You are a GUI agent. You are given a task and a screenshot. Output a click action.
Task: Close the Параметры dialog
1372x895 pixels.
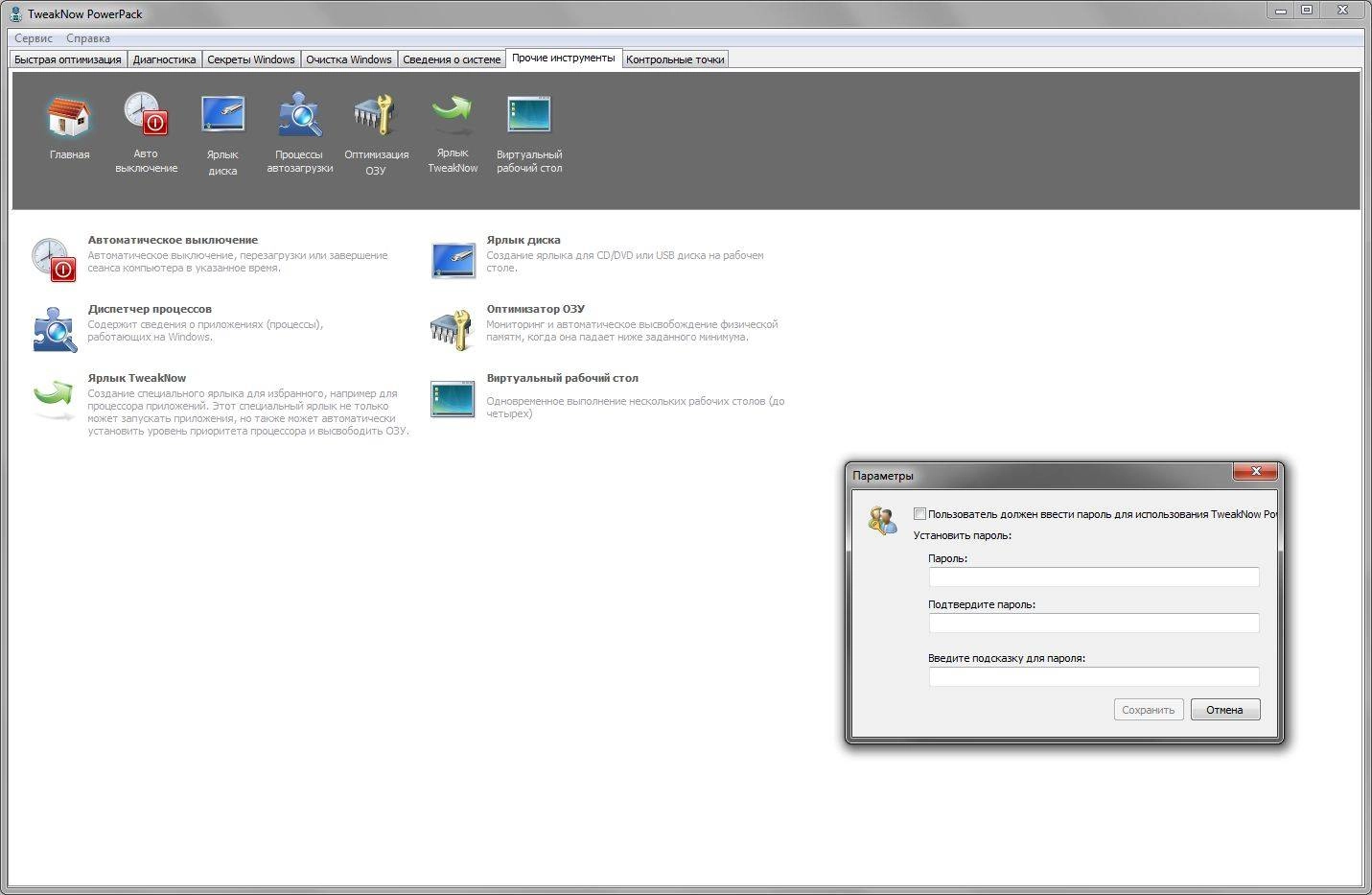click(x=1255, y=471)
